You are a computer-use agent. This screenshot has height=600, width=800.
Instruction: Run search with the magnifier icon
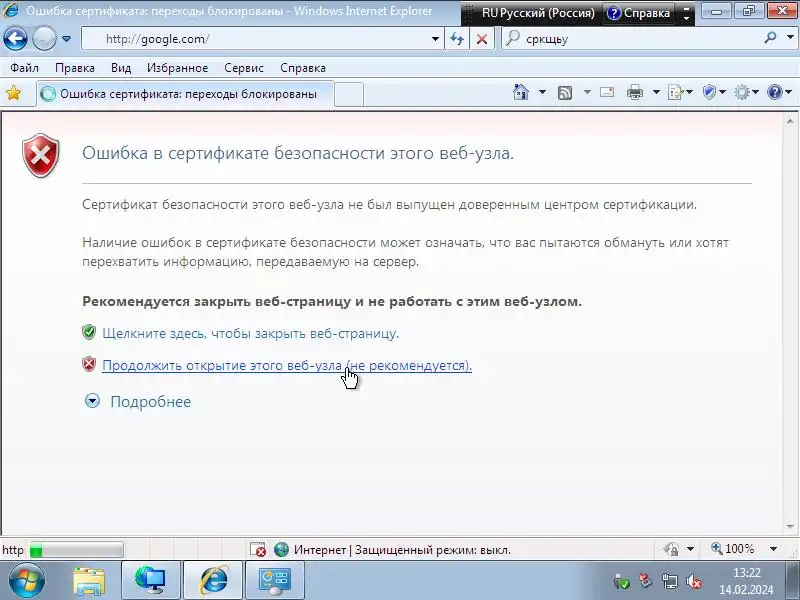770,38
